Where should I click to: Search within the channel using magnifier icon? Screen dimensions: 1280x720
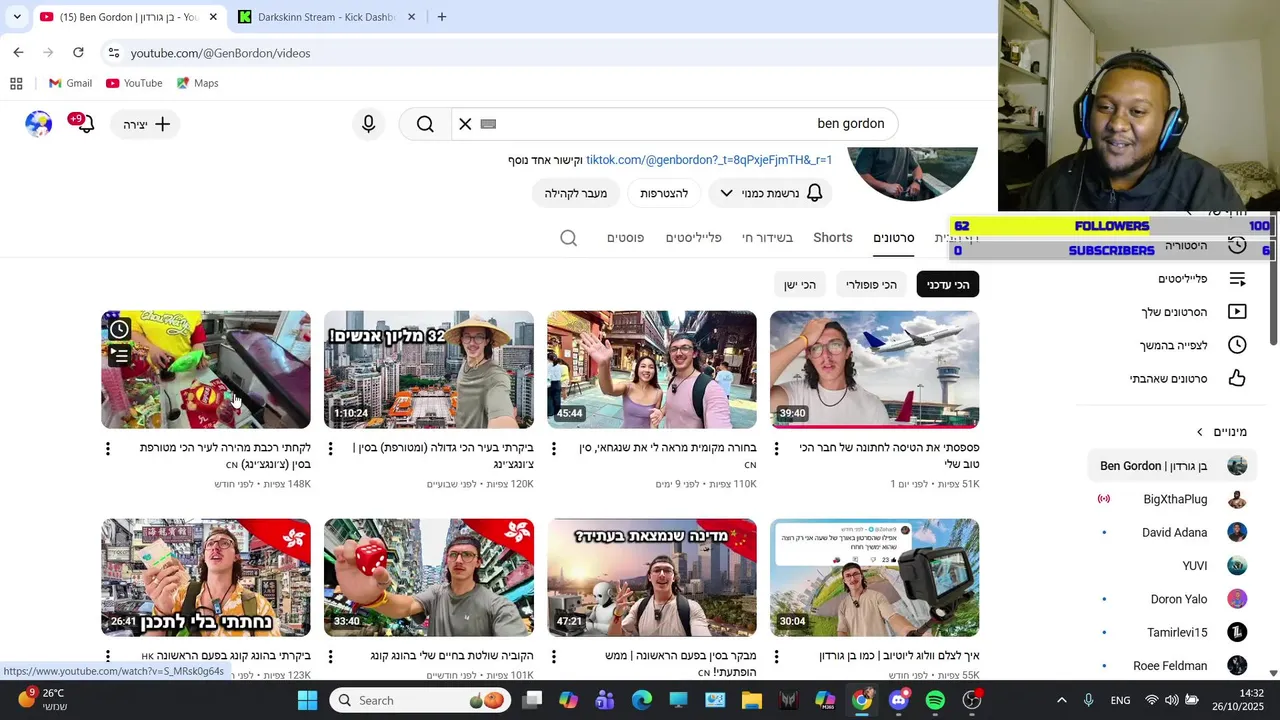pos(569,238)
